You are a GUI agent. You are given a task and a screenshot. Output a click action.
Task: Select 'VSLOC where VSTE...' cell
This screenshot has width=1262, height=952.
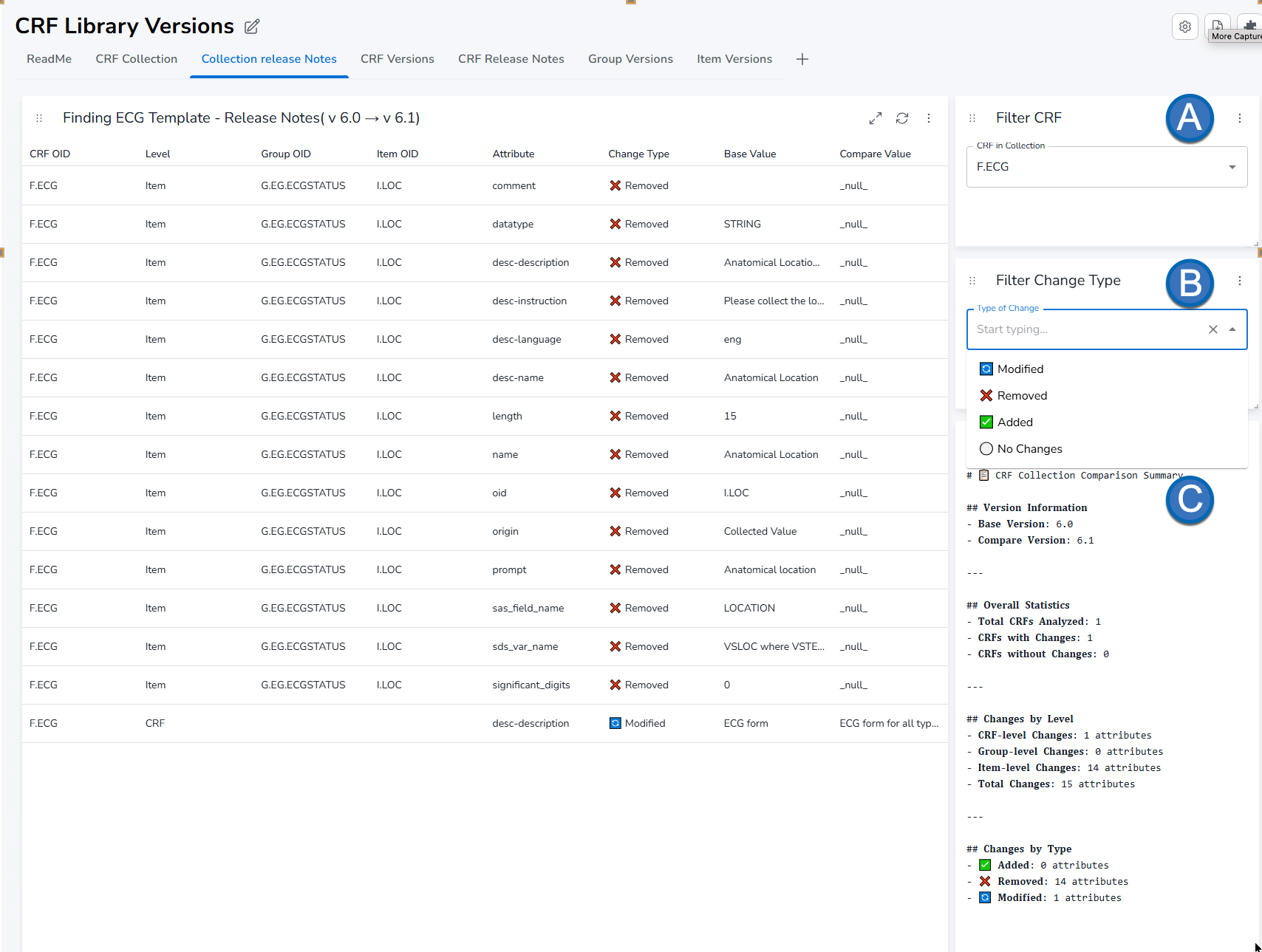coord(774,647)
